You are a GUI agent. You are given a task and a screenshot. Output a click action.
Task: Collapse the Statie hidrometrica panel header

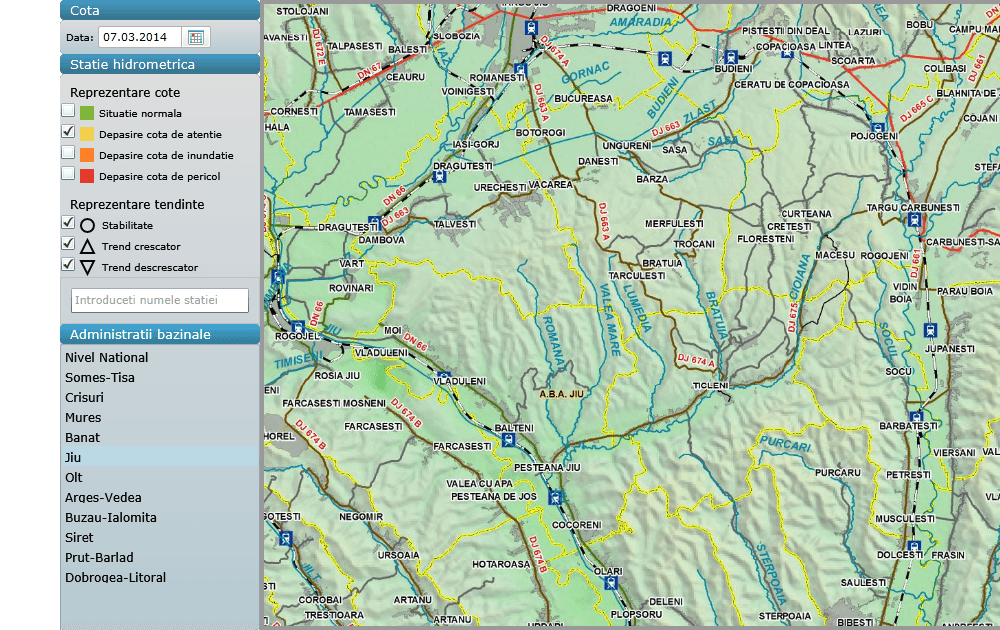click(x=160, y=64)
